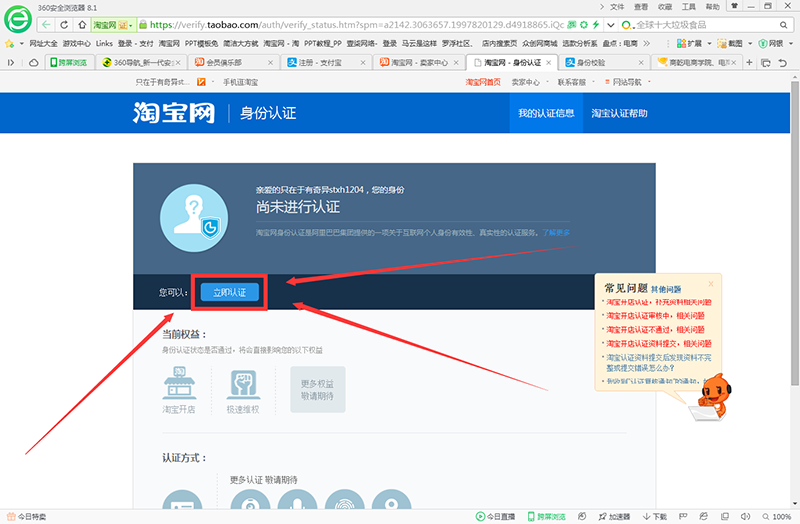Open the 加速器 accelerator in status bar
This screenshot has width=800, height=524.
[614, 516]
